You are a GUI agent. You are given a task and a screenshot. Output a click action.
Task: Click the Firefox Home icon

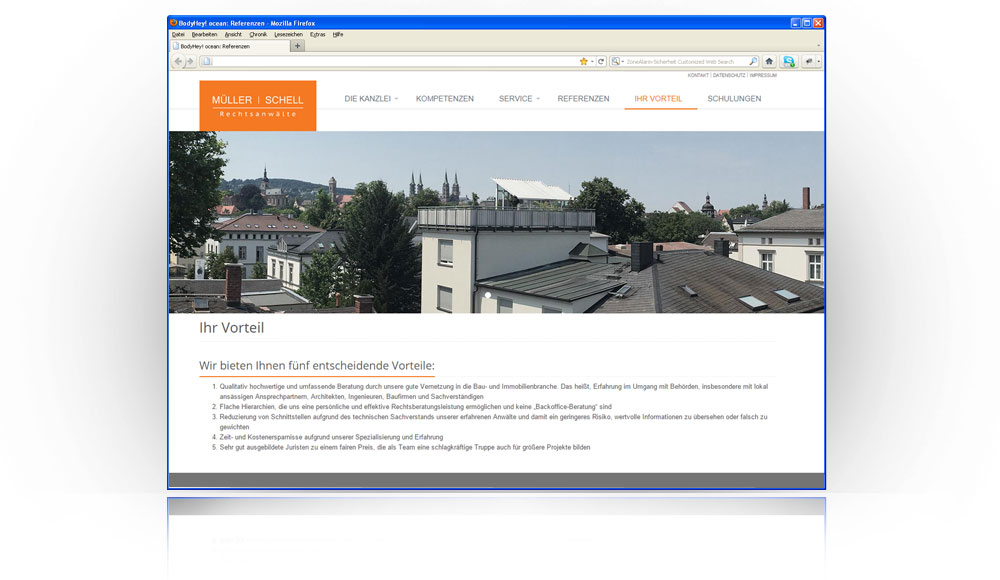click(769, 62)
